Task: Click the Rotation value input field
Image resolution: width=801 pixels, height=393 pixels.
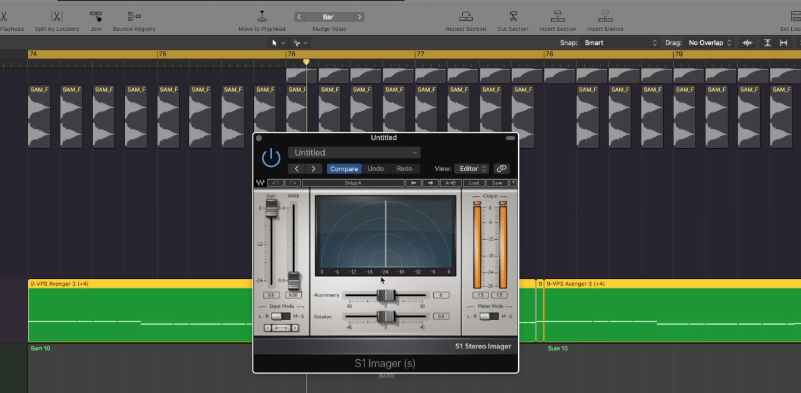Action: click(441, 317)
